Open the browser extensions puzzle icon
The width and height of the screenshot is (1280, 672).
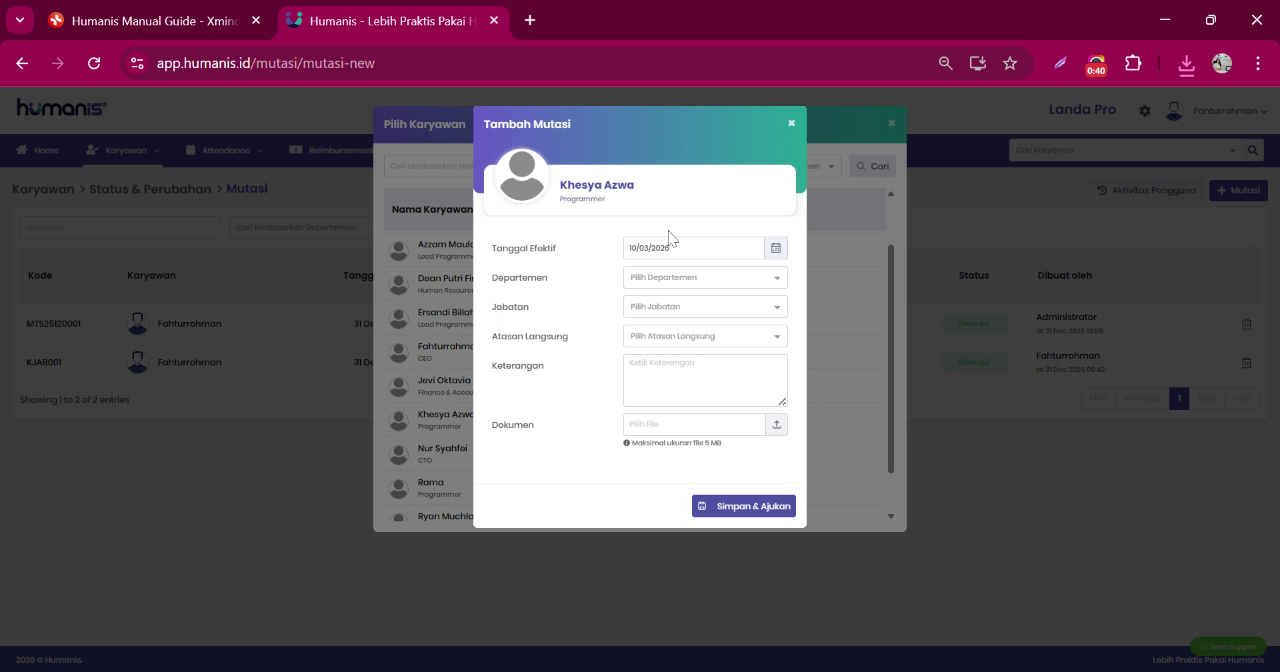tap(1133, 63)
